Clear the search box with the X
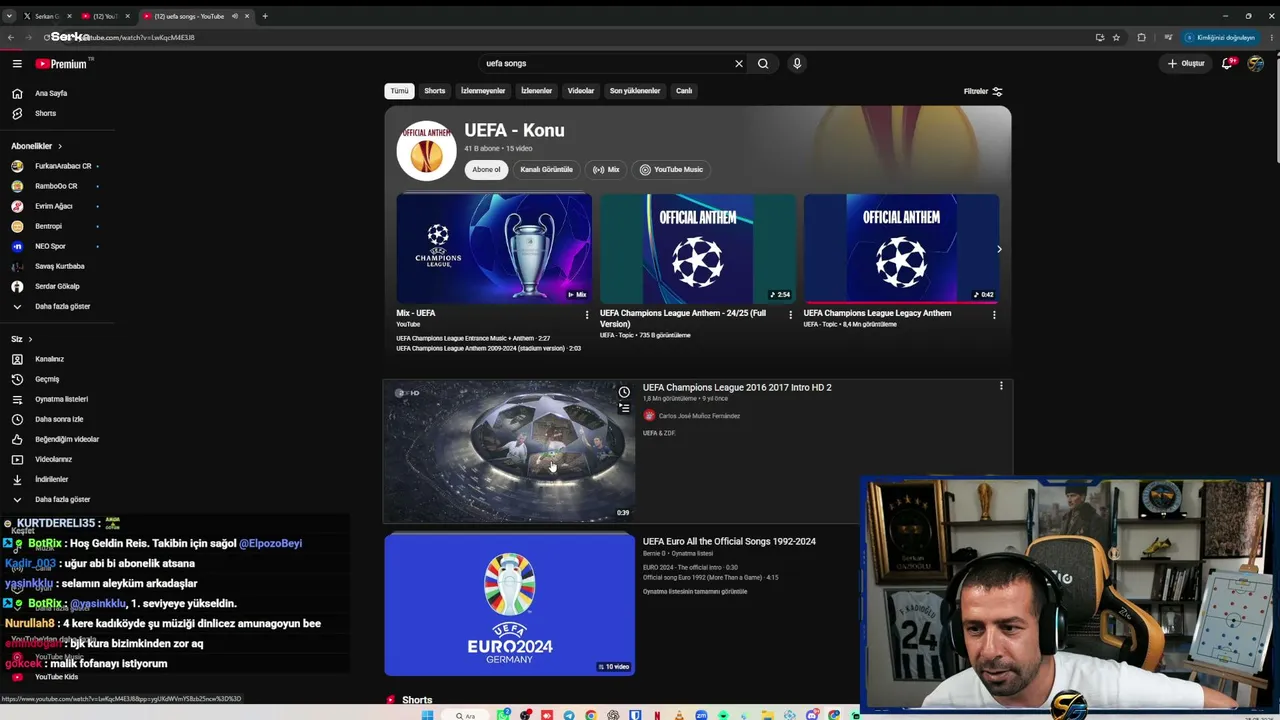Image resolution: width=1280 pixels, height=720 pixels. pyautogui.click(x=739, y=63)
